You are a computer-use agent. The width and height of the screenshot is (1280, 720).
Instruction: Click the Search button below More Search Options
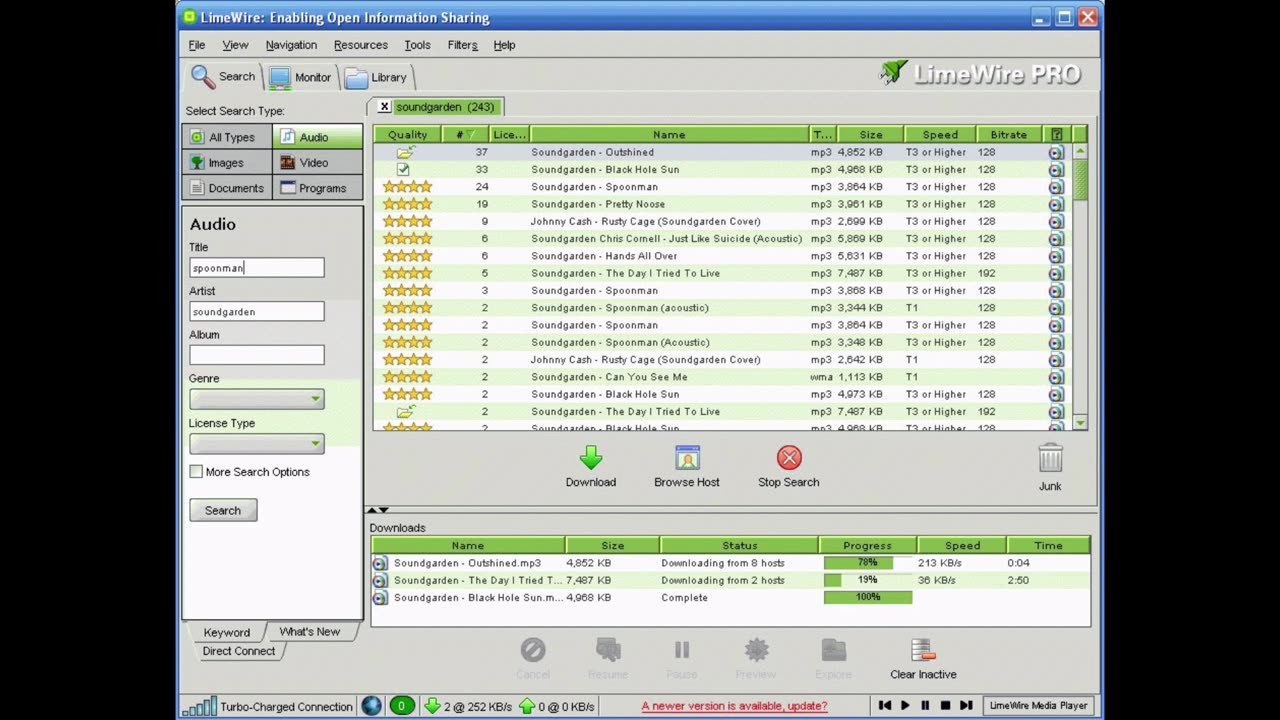[x=223, y=510]
